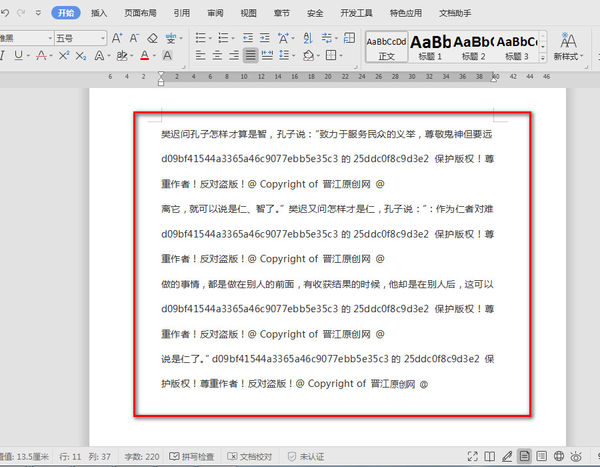The height and width of the screenshot is (467, 600).
Task: Apply the 标题 1 heading style
Action: pos(430,47)
